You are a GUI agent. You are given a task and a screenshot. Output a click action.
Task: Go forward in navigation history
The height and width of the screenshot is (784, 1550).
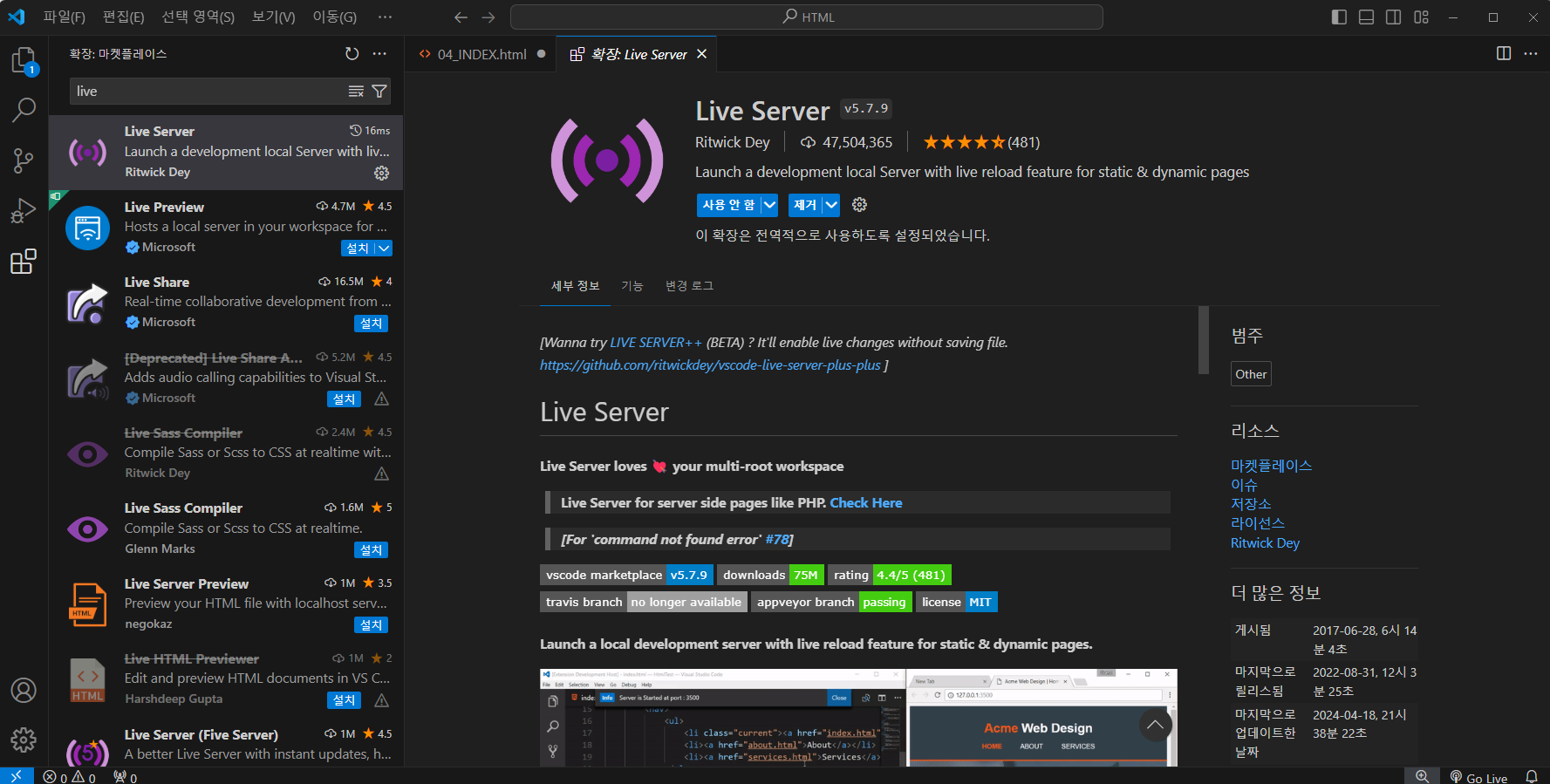click(x=488, y=17)
